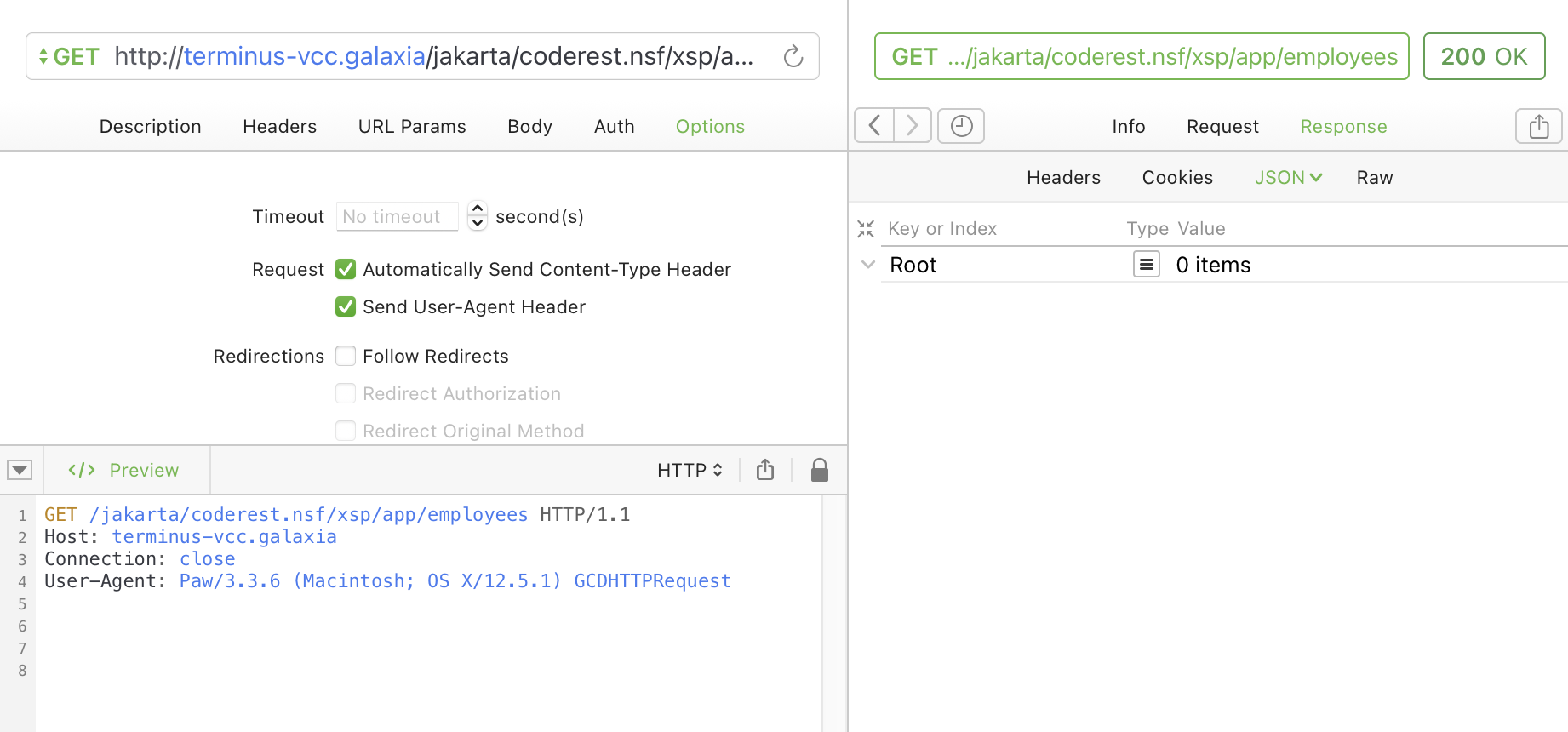This screenshot has height=732, width=1568.
Task: Click the reload request icon in URL bar
Action: tap(793, 57)
